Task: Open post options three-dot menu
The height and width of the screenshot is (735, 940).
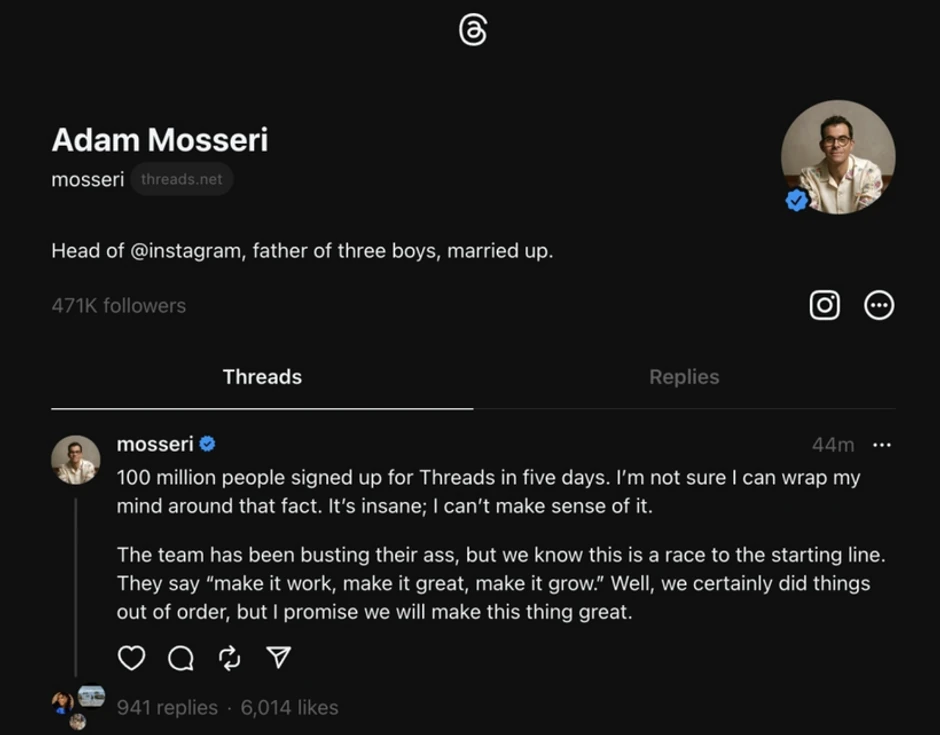Action: click(x=881, y=445)
